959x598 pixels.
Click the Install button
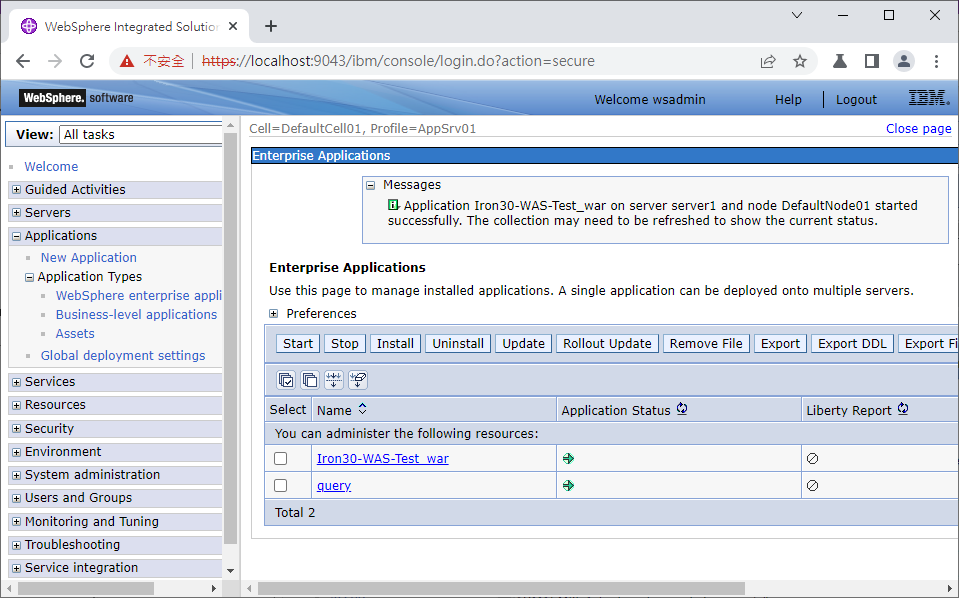pyautogui.click(x=395, y=344)
